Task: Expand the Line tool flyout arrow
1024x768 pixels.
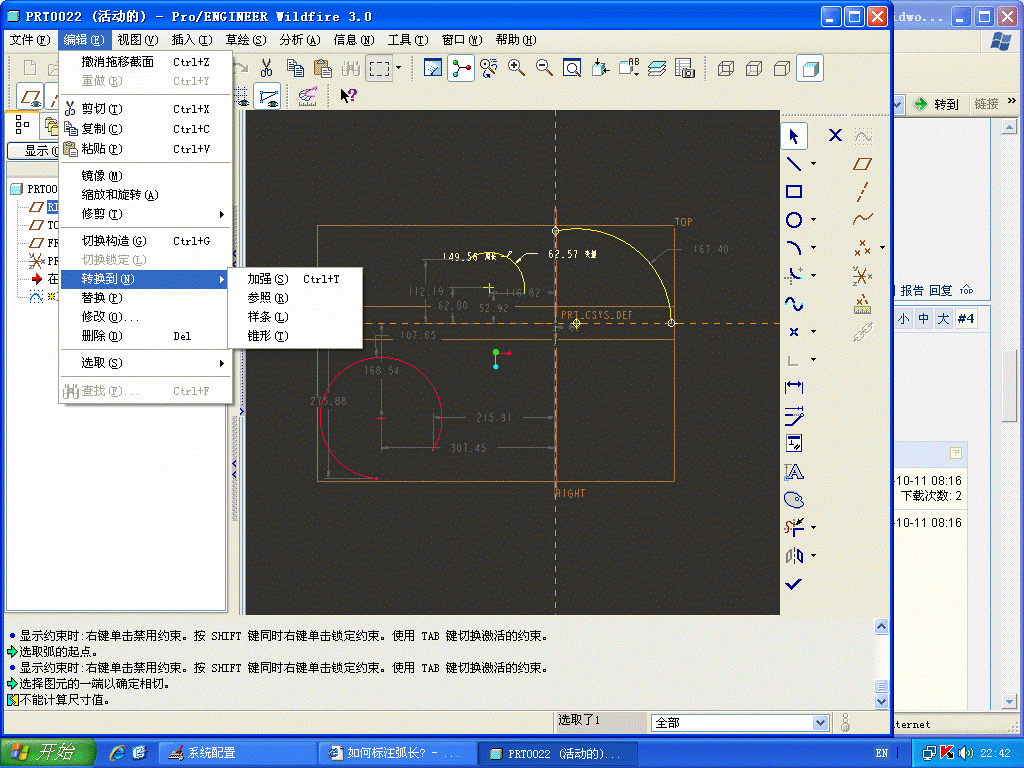Action: (x=814, y=164)
